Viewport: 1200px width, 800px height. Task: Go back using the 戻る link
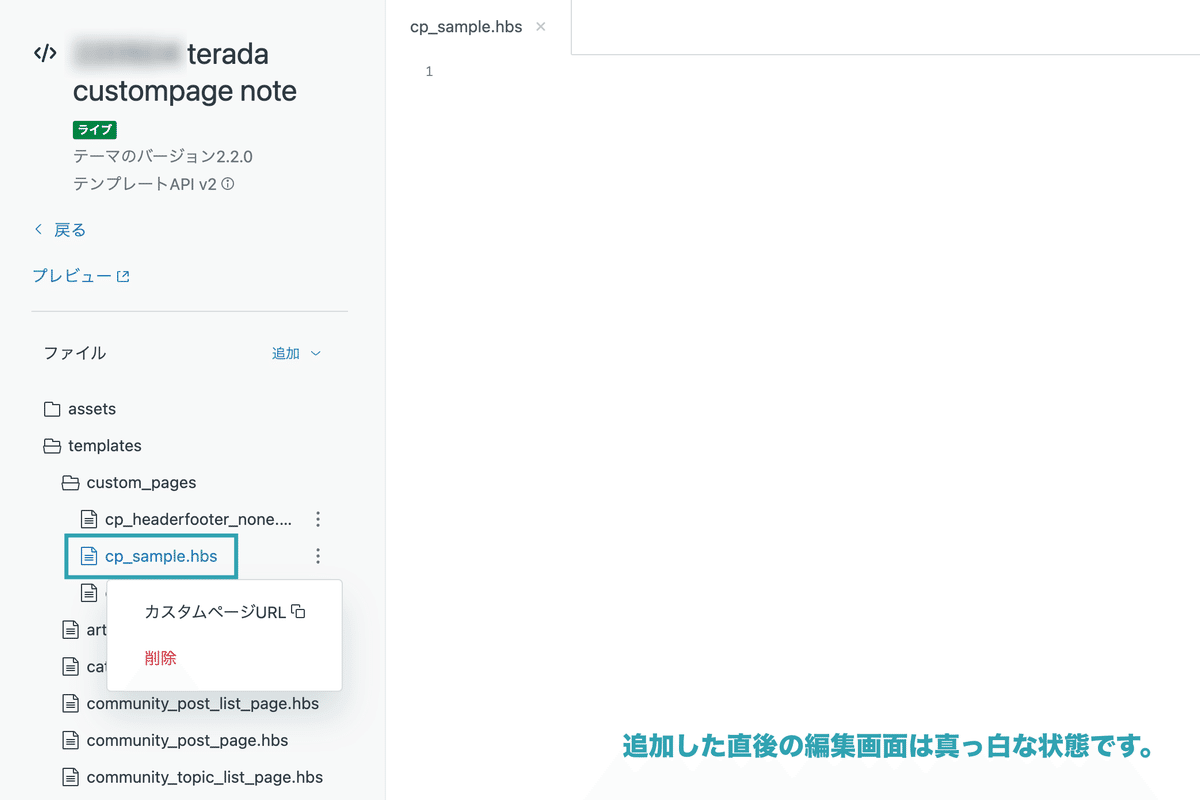(60, 230)
